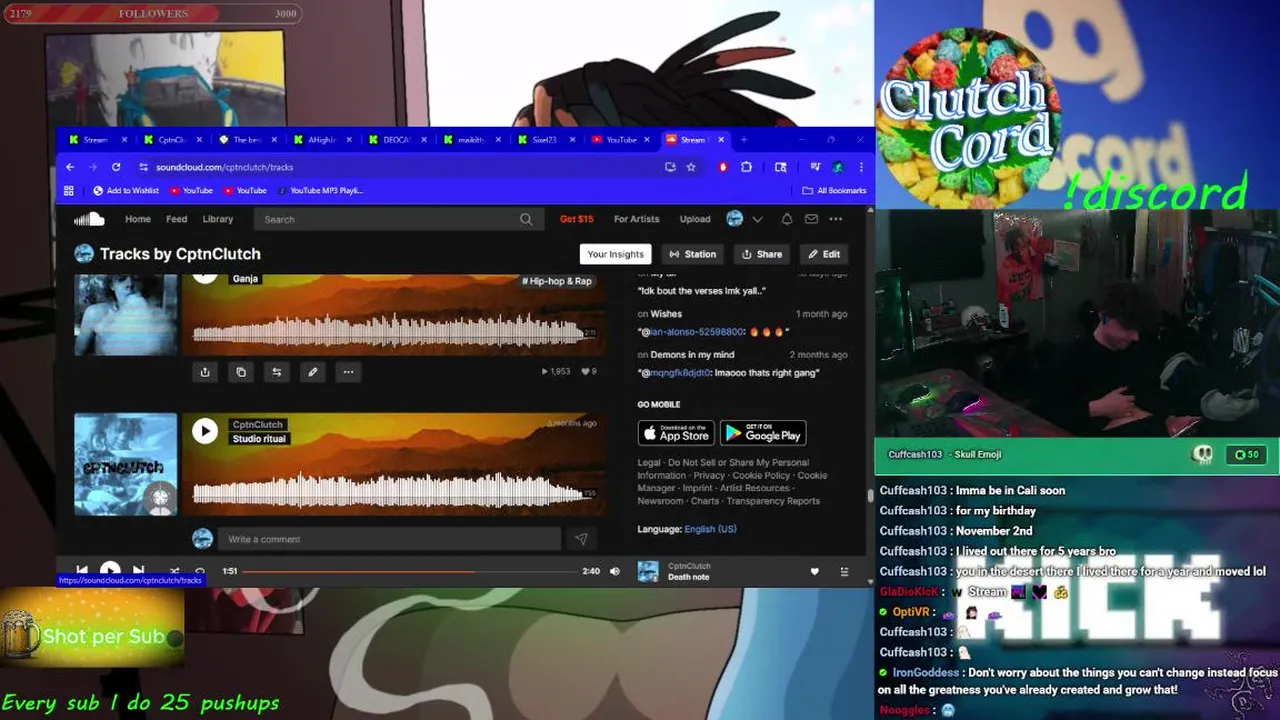This screenshot has width=1280, height=720.
Task: Open more options for the Ganja track
Action: pos(348,372)
